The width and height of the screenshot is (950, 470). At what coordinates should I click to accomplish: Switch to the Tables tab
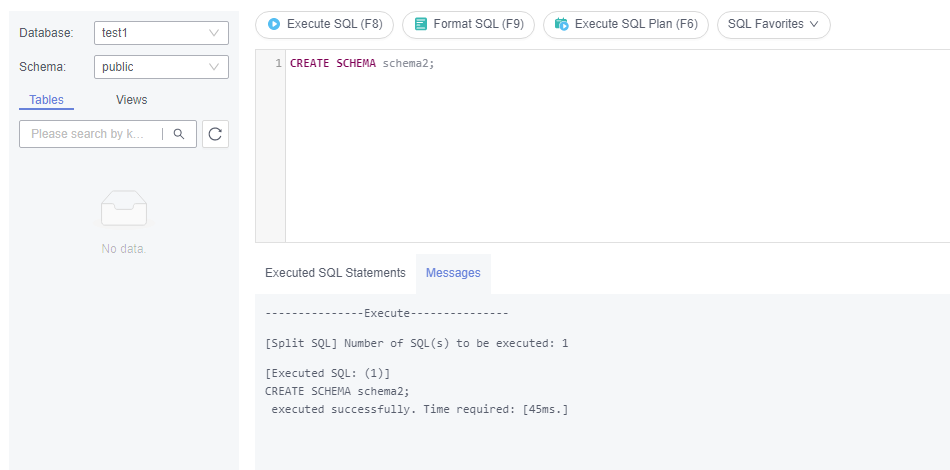[x=47, y=100]
